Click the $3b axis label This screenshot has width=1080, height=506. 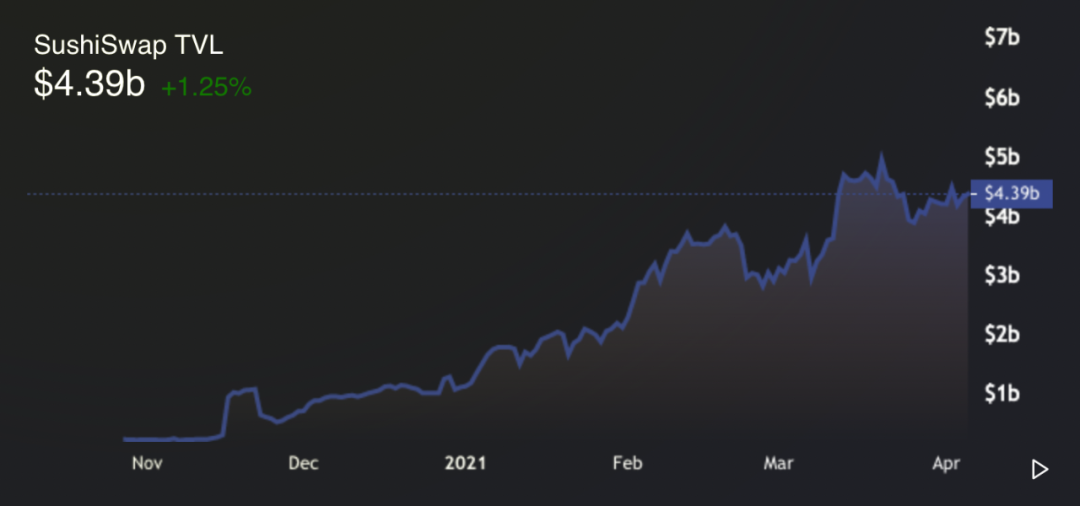coord(1002,275)
